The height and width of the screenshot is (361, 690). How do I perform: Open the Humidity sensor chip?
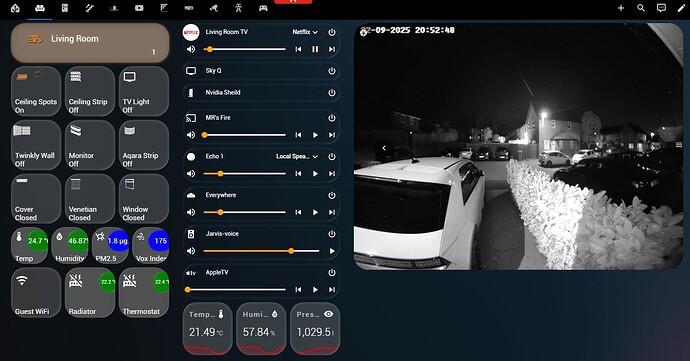pos(70,245)
